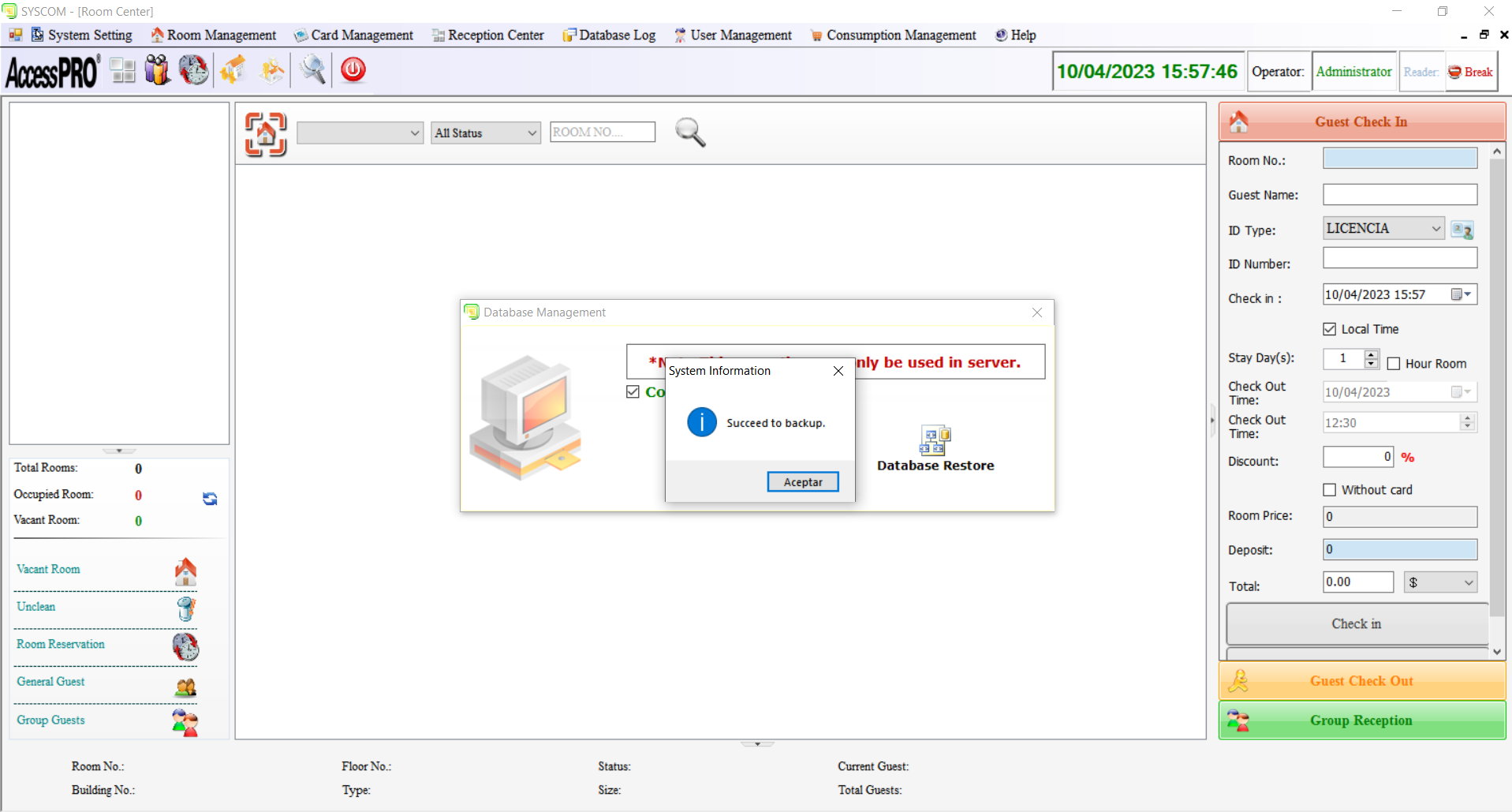Open the Reception Center menu
1512x812 pixels.
(488, 35)
